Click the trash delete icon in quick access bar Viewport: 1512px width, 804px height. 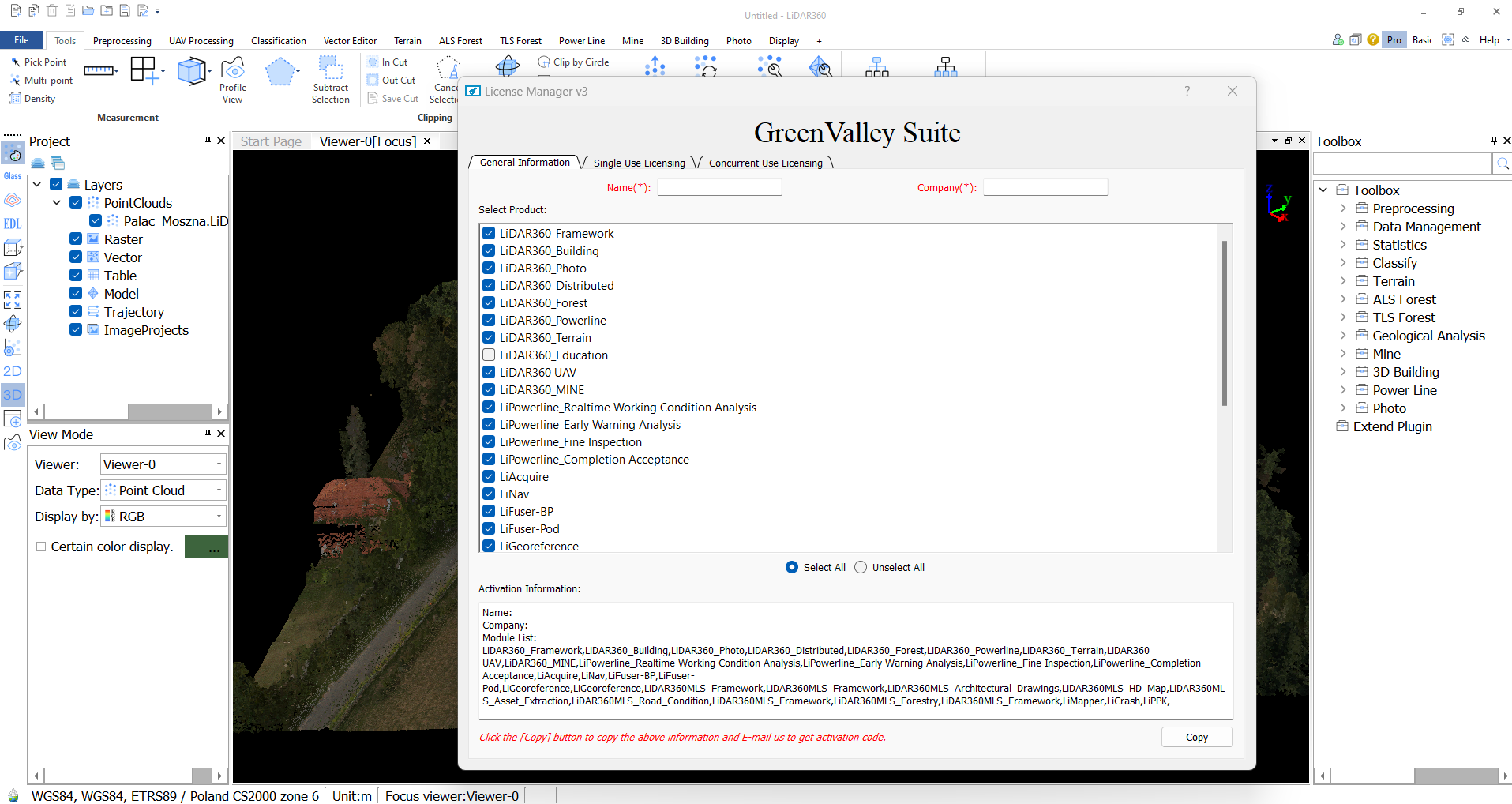(51, 11)
